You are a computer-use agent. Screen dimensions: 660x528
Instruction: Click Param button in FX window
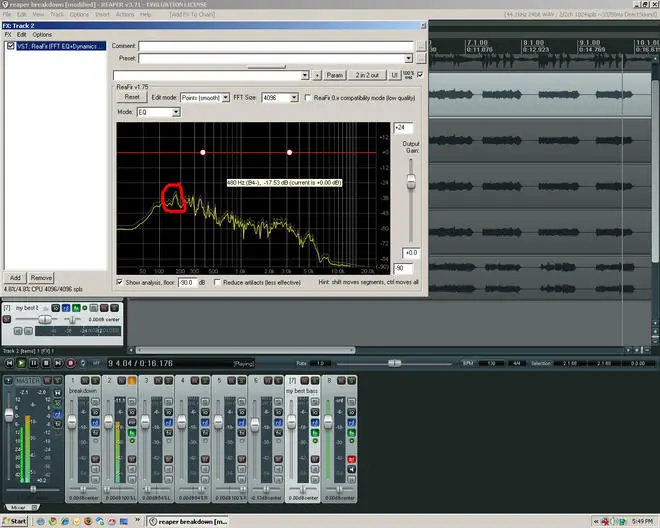(335, 75)
